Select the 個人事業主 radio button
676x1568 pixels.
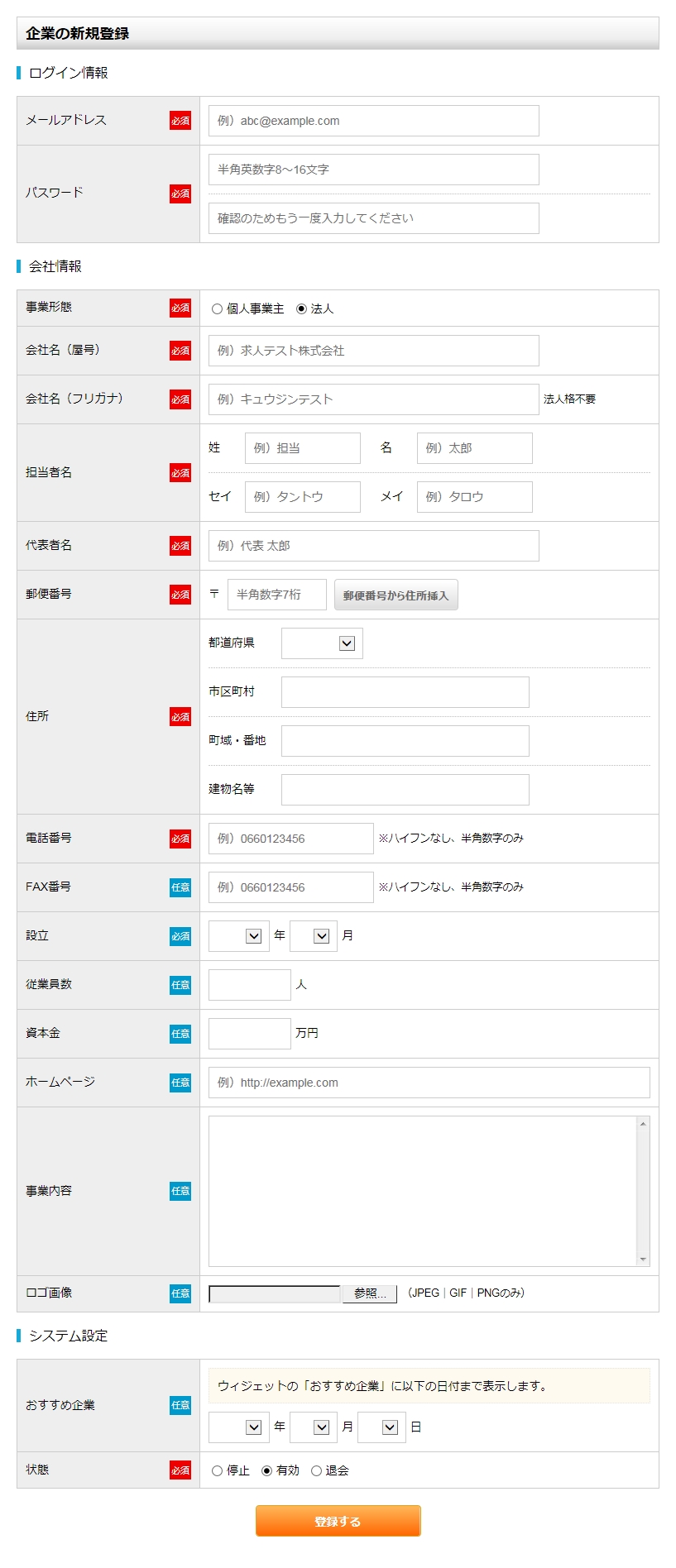tap(217, 308)
